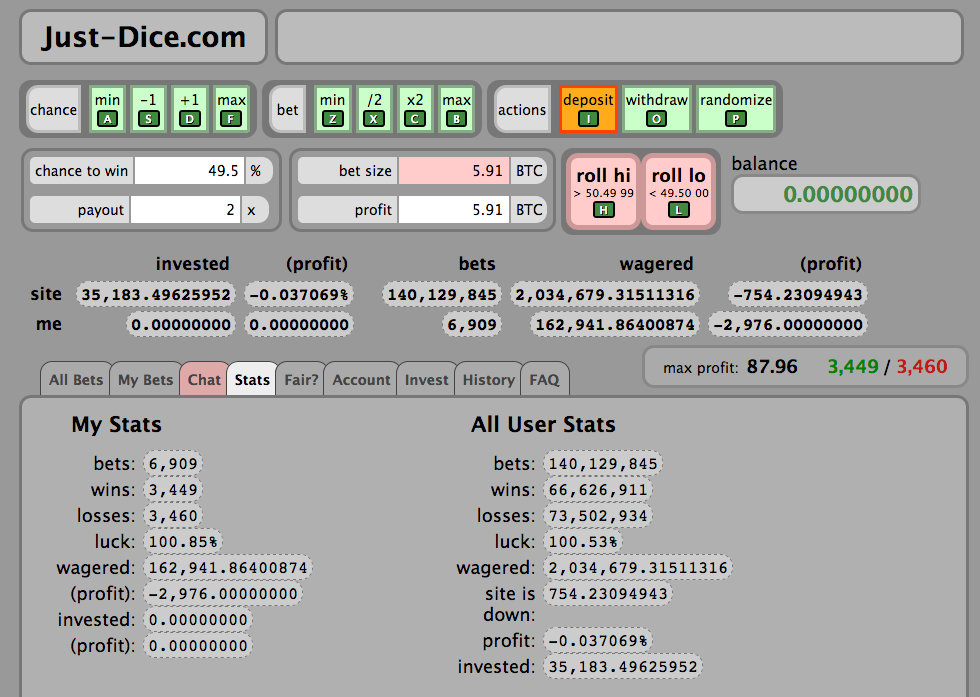This screenshot has width=980, height=697.
Task: Open the withdraw action
Action: [x=657, y=109]
